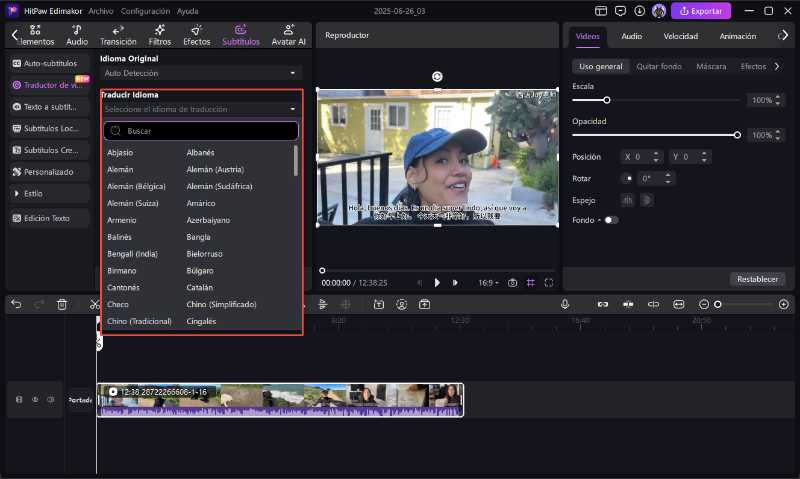Viewport: 800px width, 479px height.
Task: Click the face/avatar timeline icon
Action: point(402,305)
